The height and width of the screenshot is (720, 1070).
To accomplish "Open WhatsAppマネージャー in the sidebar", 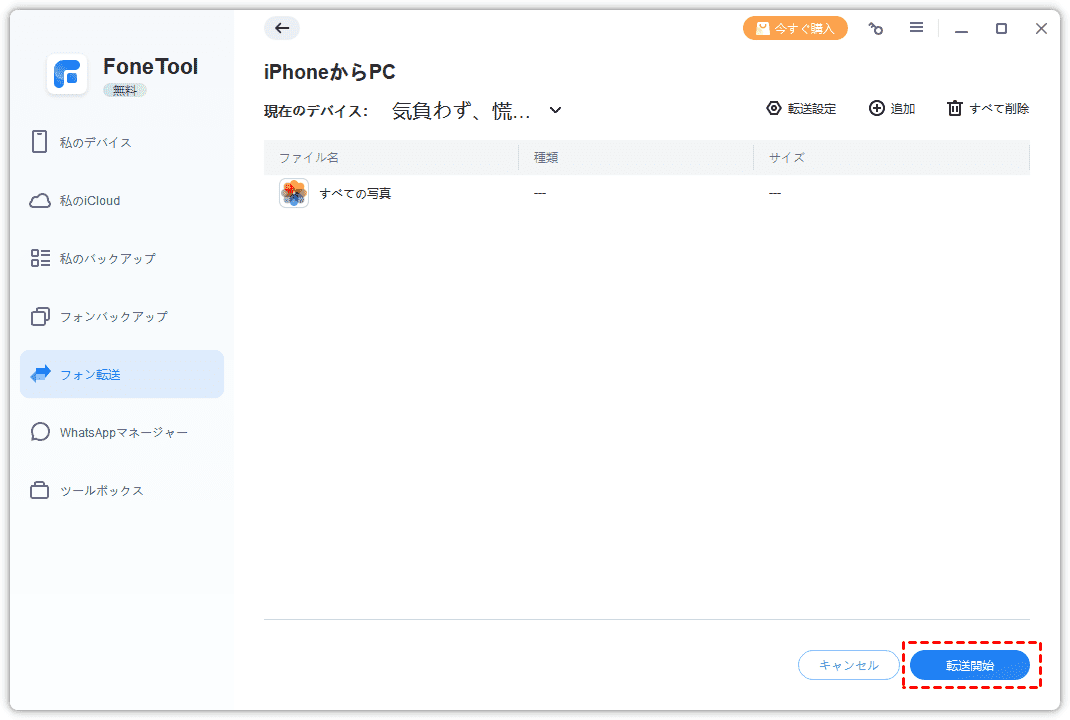I will coord(122,432).
